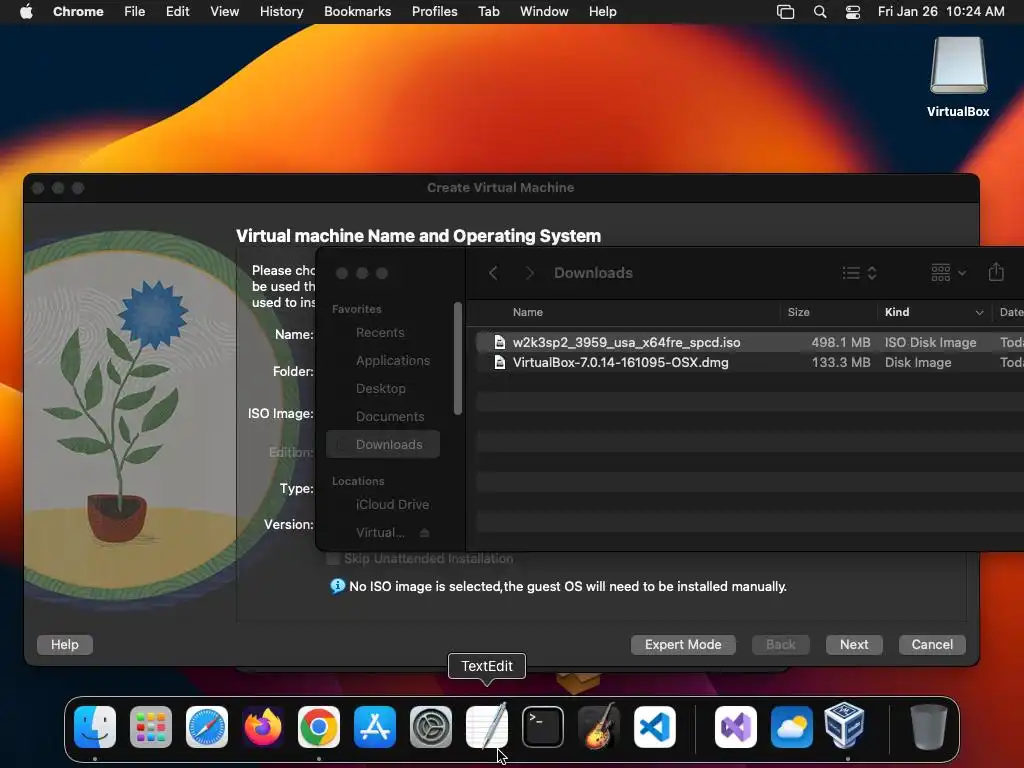Viewport: 1024px width, 768px height.
Task: Select Desktop in the sidebar
Action: tap(383, 389)
